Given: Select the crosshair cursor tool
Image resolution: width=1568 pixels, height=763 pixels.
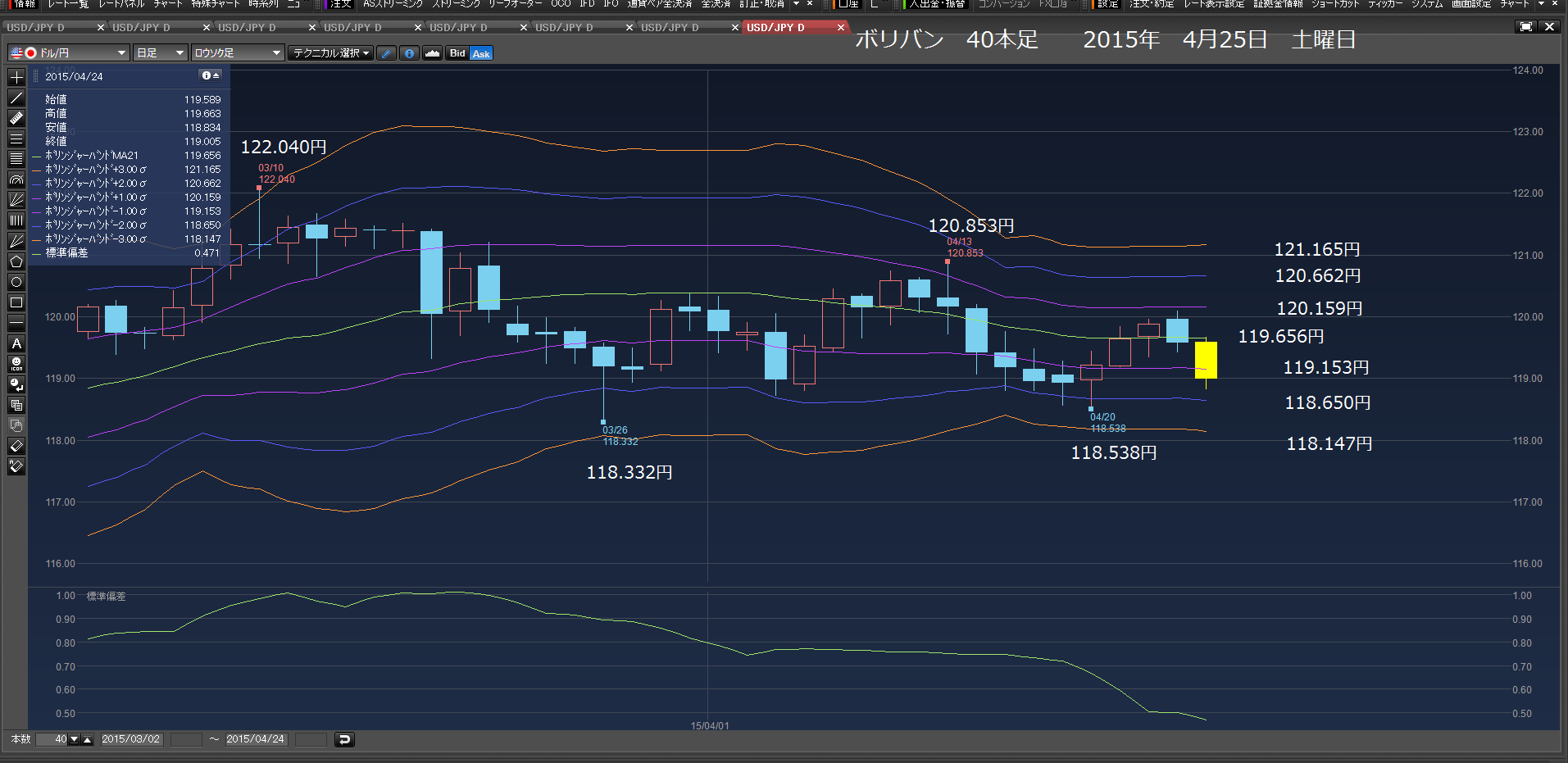Looking at the screenshot, I should coord(16,77).
